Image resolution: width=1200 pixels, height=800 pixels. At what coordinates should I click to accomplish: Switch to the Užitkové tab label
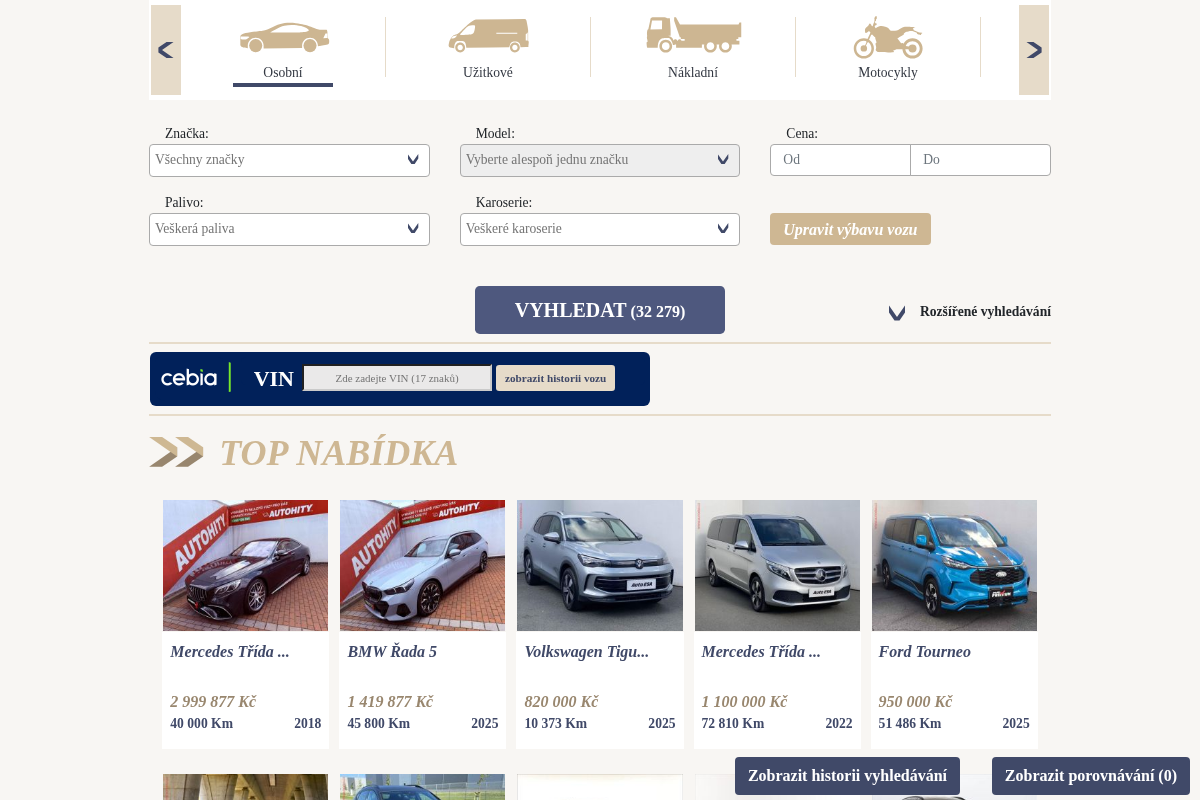click(488, 73)
